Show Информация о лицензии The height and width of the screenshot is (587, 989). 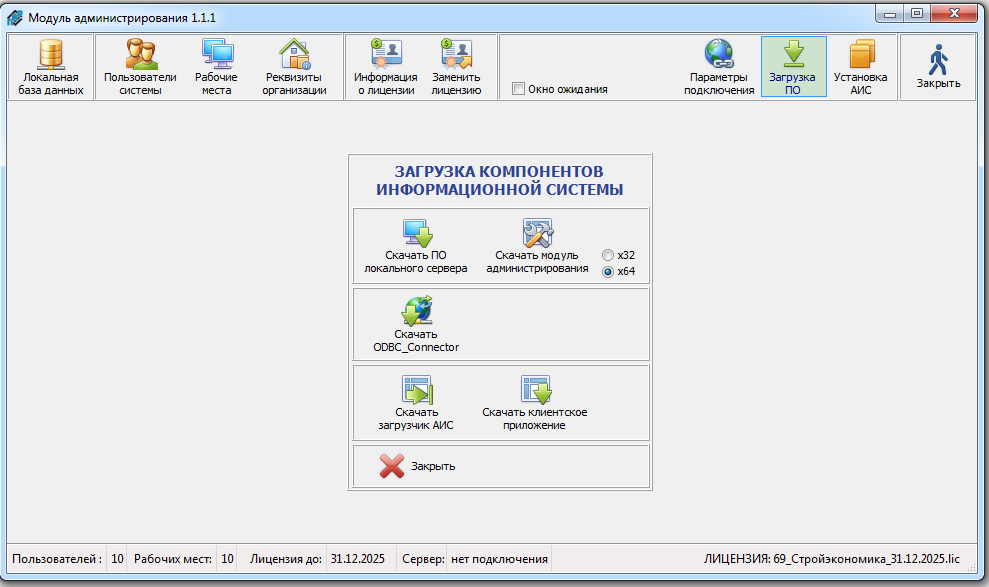[385, 67]
